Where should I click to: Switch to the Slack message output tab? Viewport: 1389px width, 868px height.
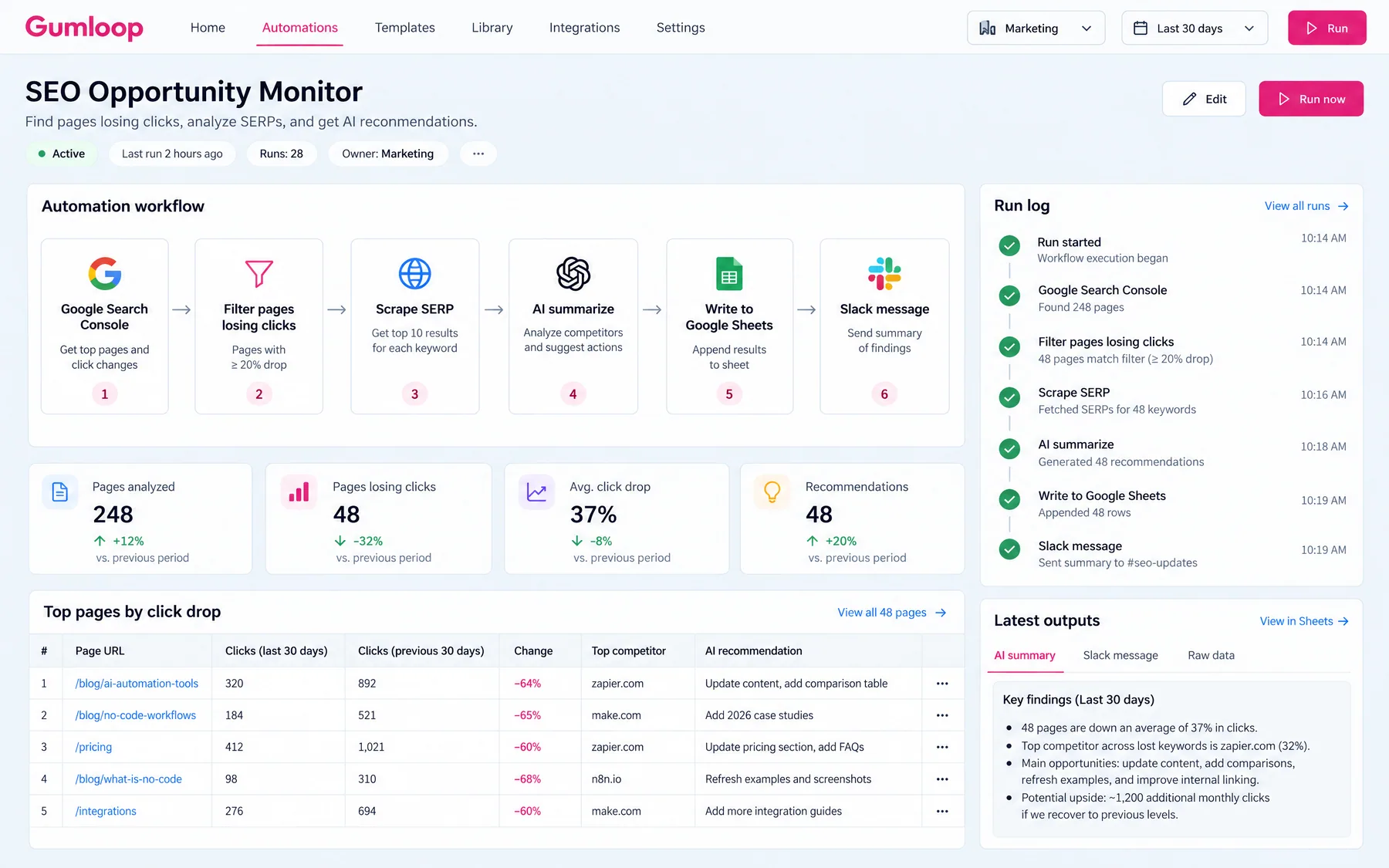coord(1120,655)
